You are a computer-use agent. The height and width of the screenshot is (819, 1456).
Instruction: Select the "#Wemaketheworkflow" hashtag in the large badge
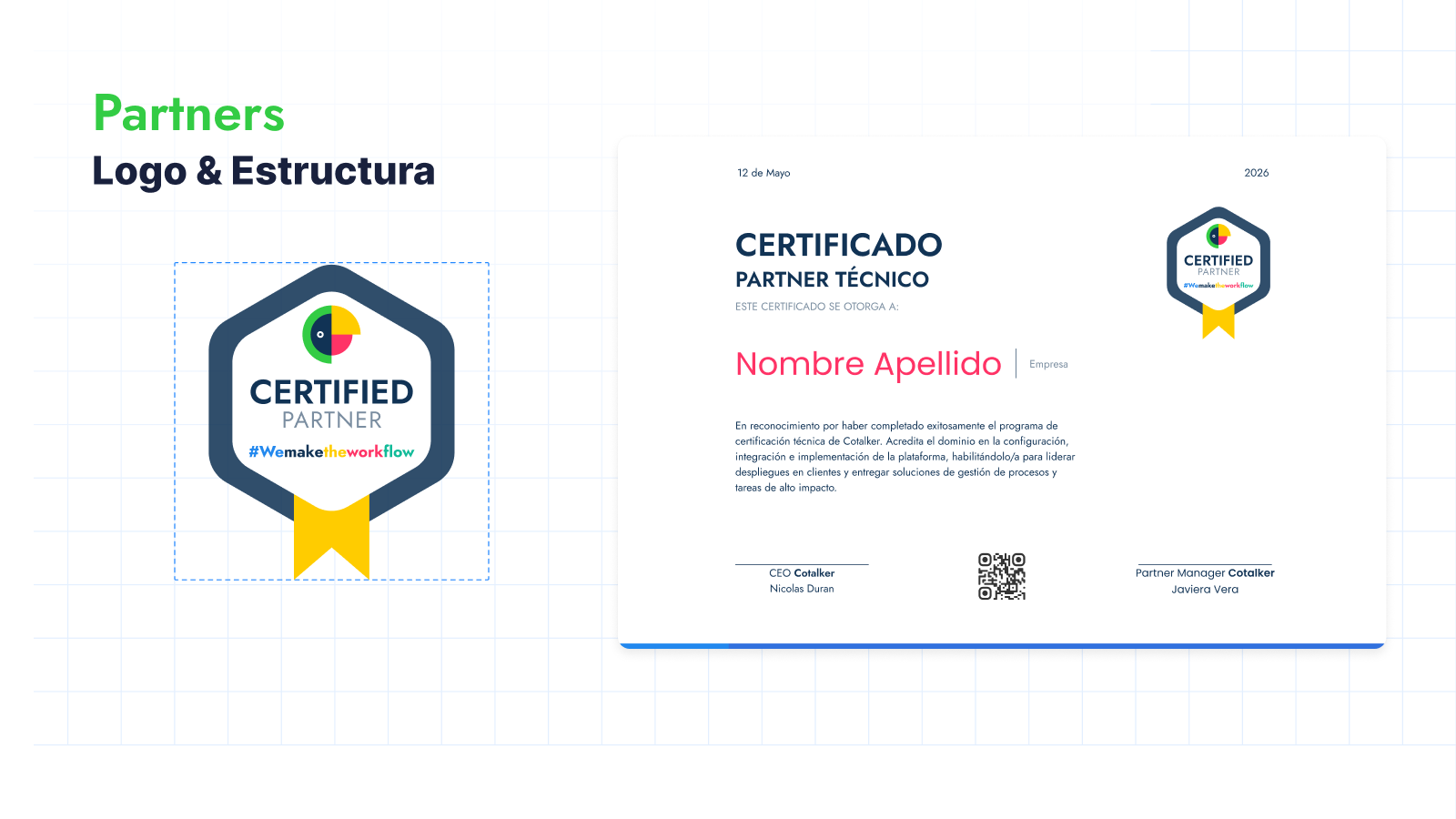pos(331,451)
